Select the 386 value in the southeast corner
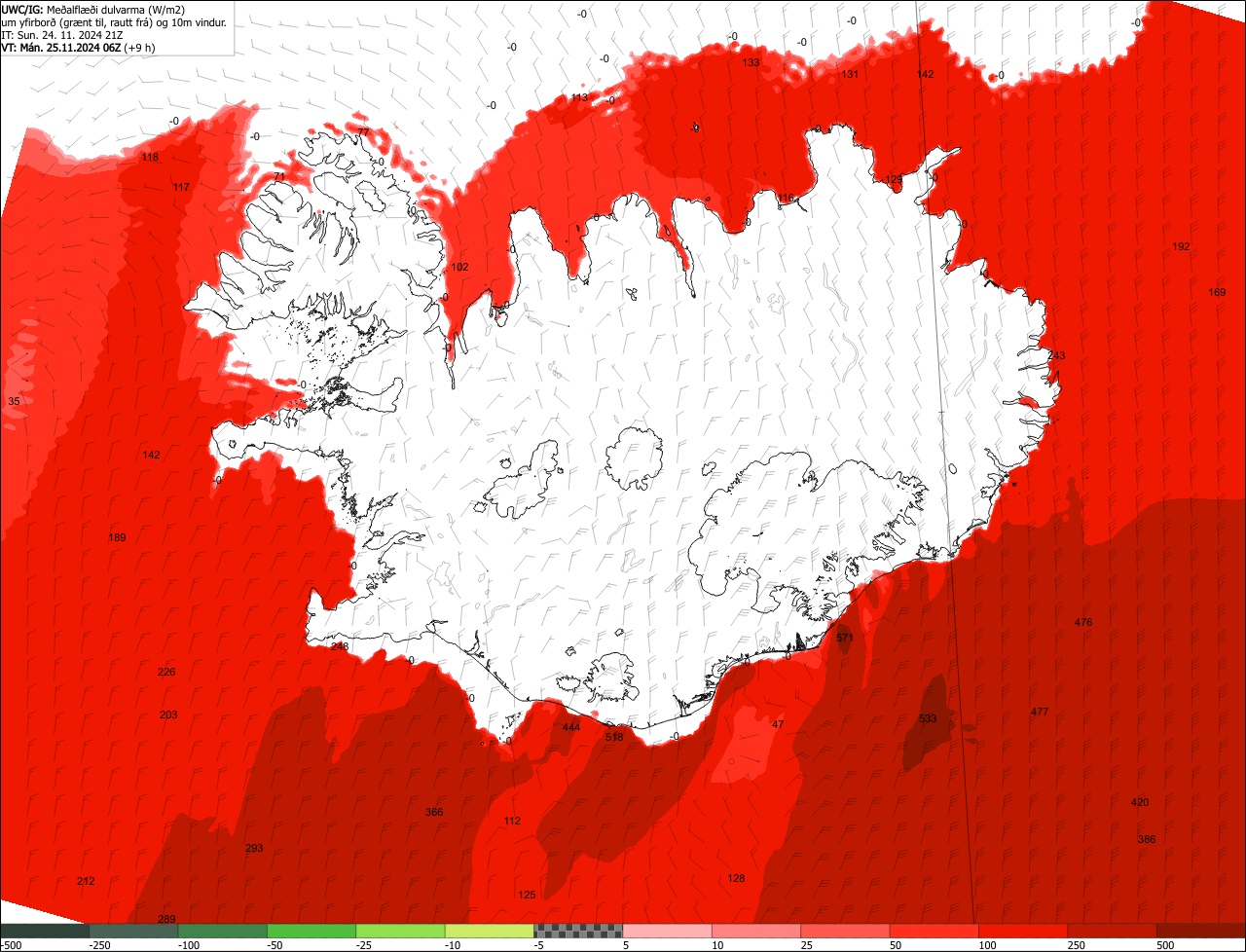 coord(1147,839)
